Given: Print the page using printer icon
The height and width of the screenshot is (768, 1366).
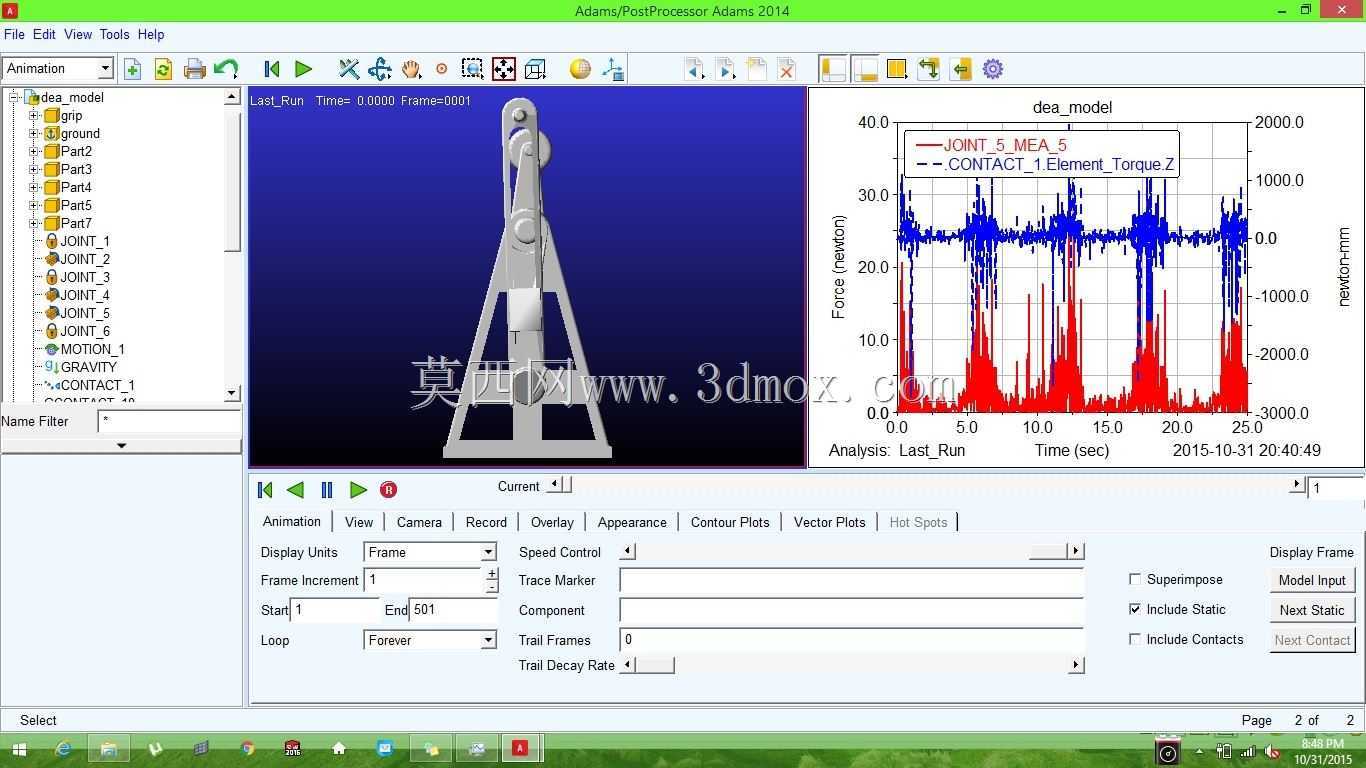Looking at the screenshot, I should tap(195, 69).
